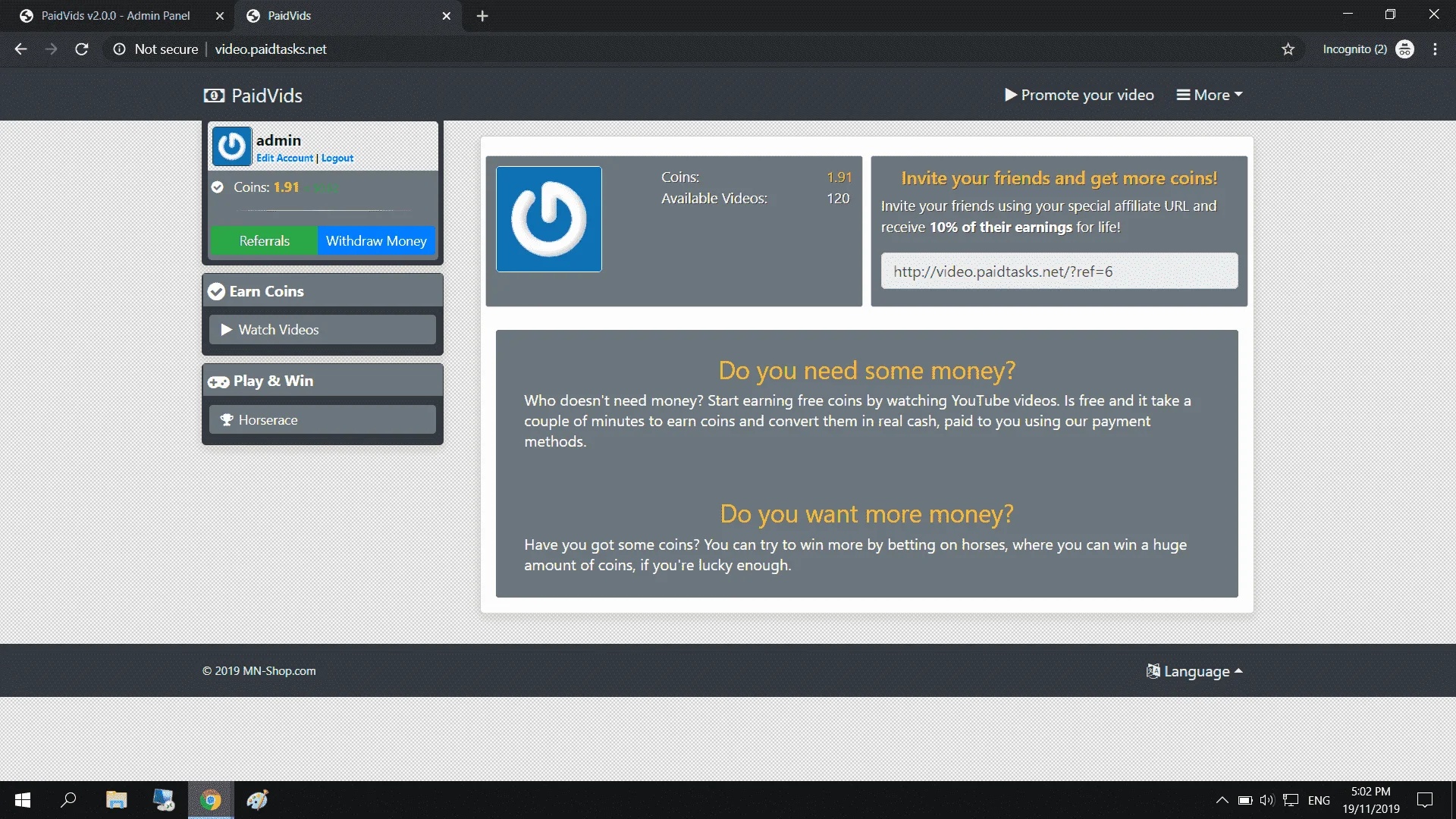Click the PaidVids brand name in the navbar
This screenshot has width=1456, height=819.
[267, 96]
